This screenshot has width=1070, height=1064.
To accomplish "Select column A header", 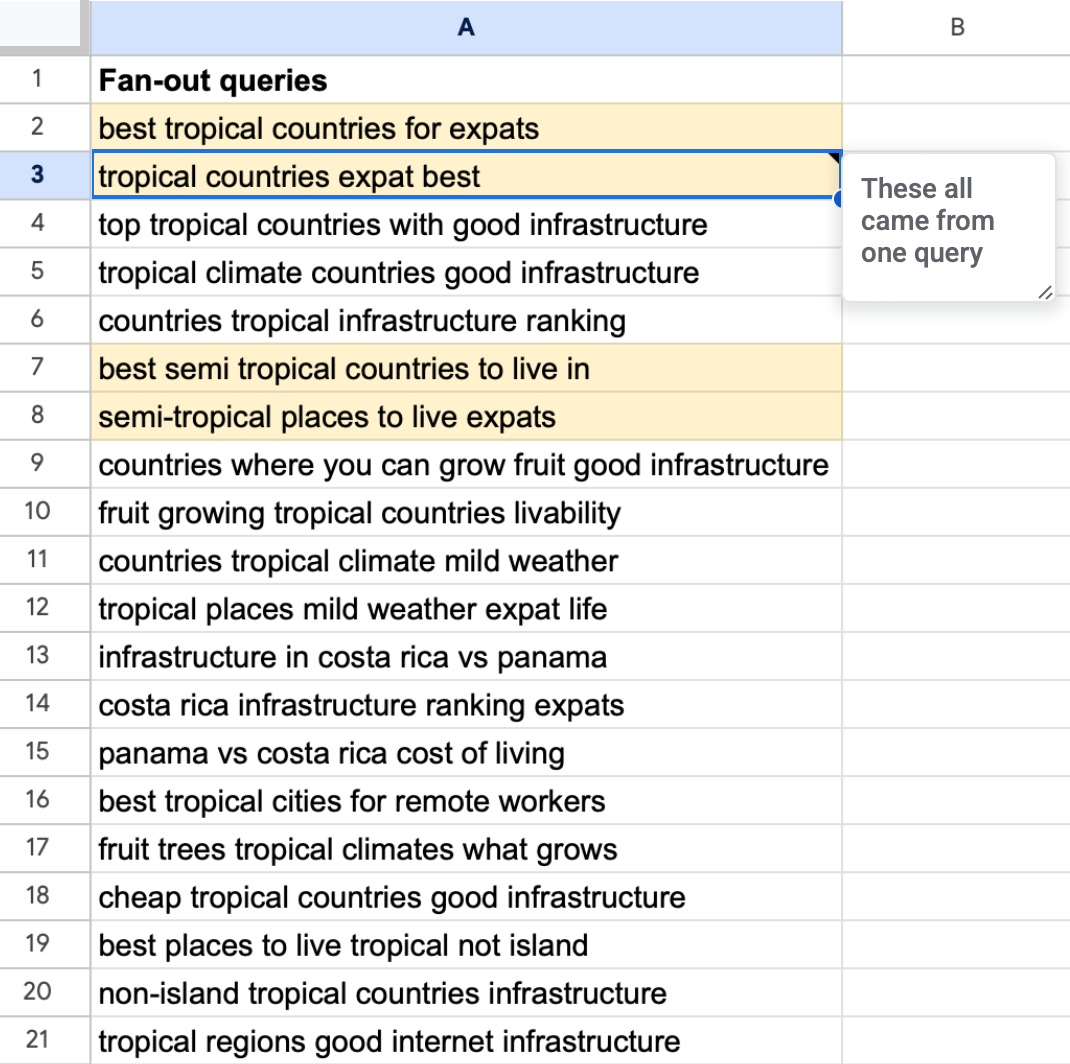I will tap(466, 27).
